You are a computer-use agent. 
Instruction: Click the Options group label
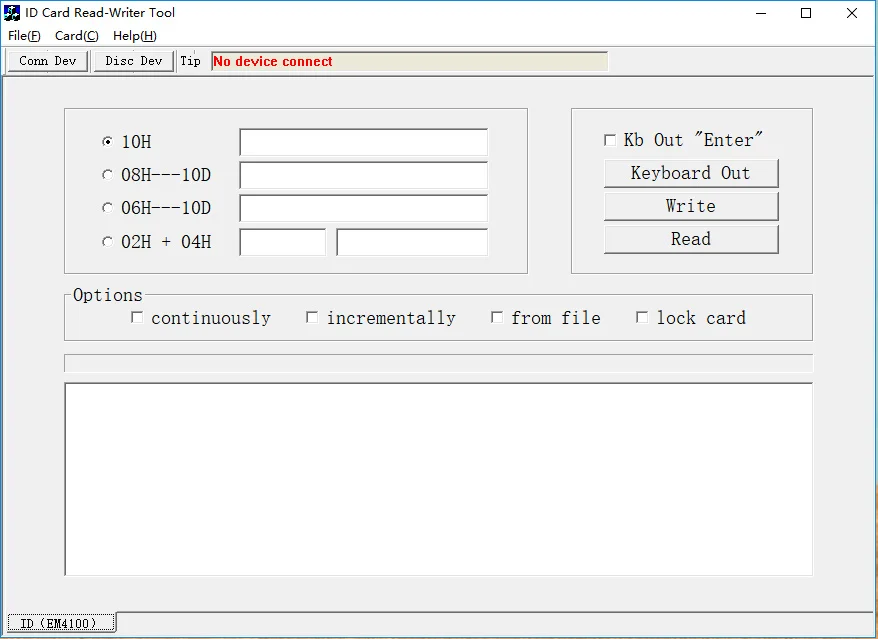[108, 295]
